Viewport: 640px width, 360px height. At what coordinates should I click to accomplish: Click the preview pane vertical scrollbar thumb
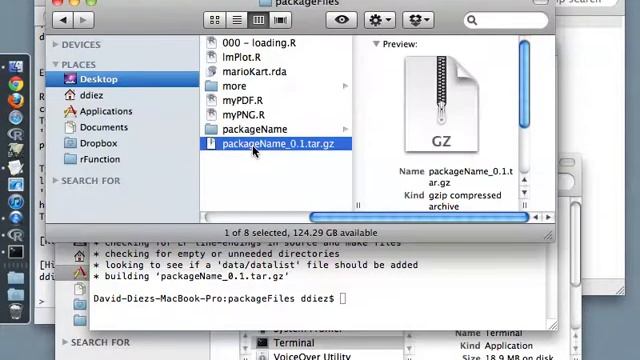524,84
